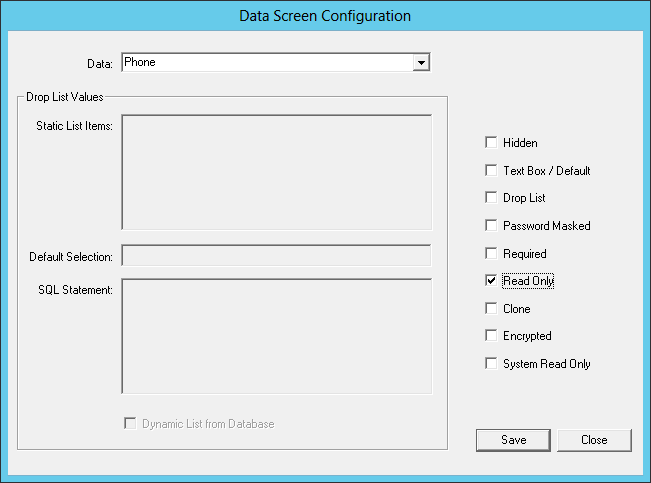Viewport: 651px width, 483px height.
Task: Mark the field as Required
Action: coord(491,253)
